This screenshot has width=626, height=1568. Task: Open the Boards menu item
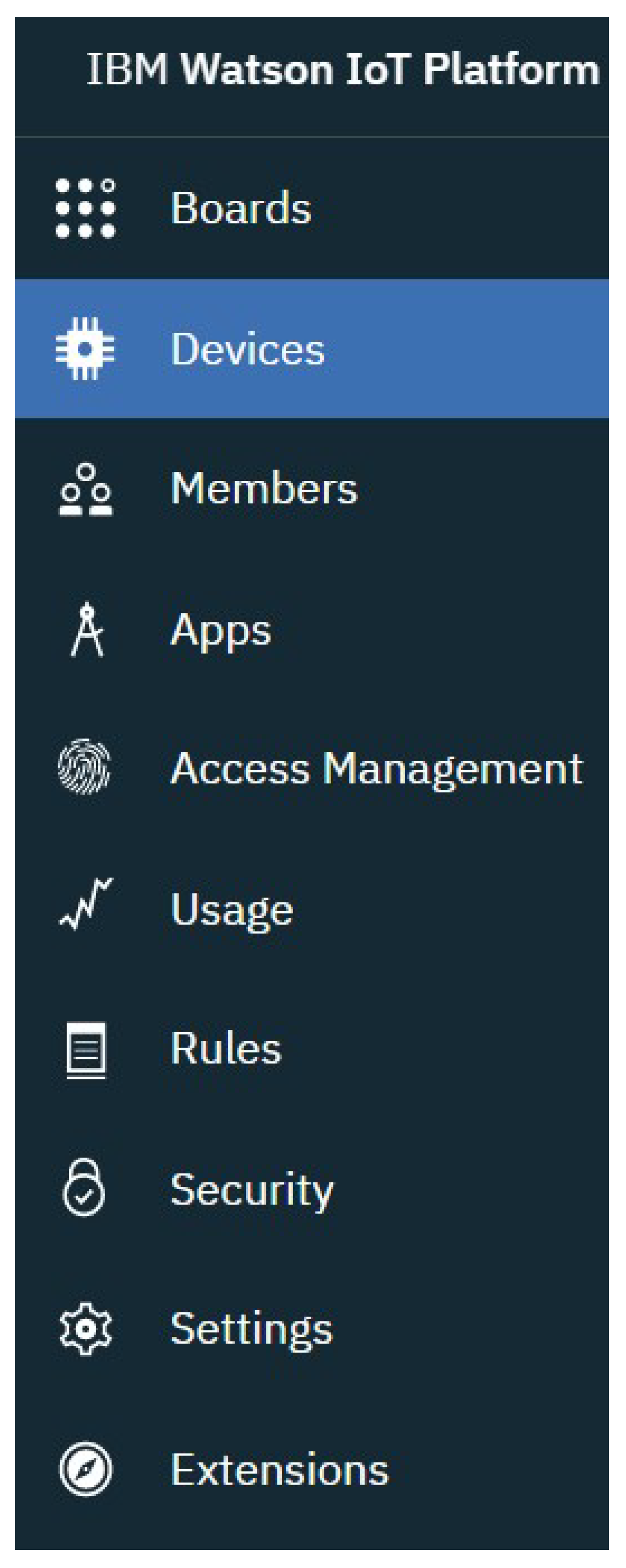(x=241, y=208)
